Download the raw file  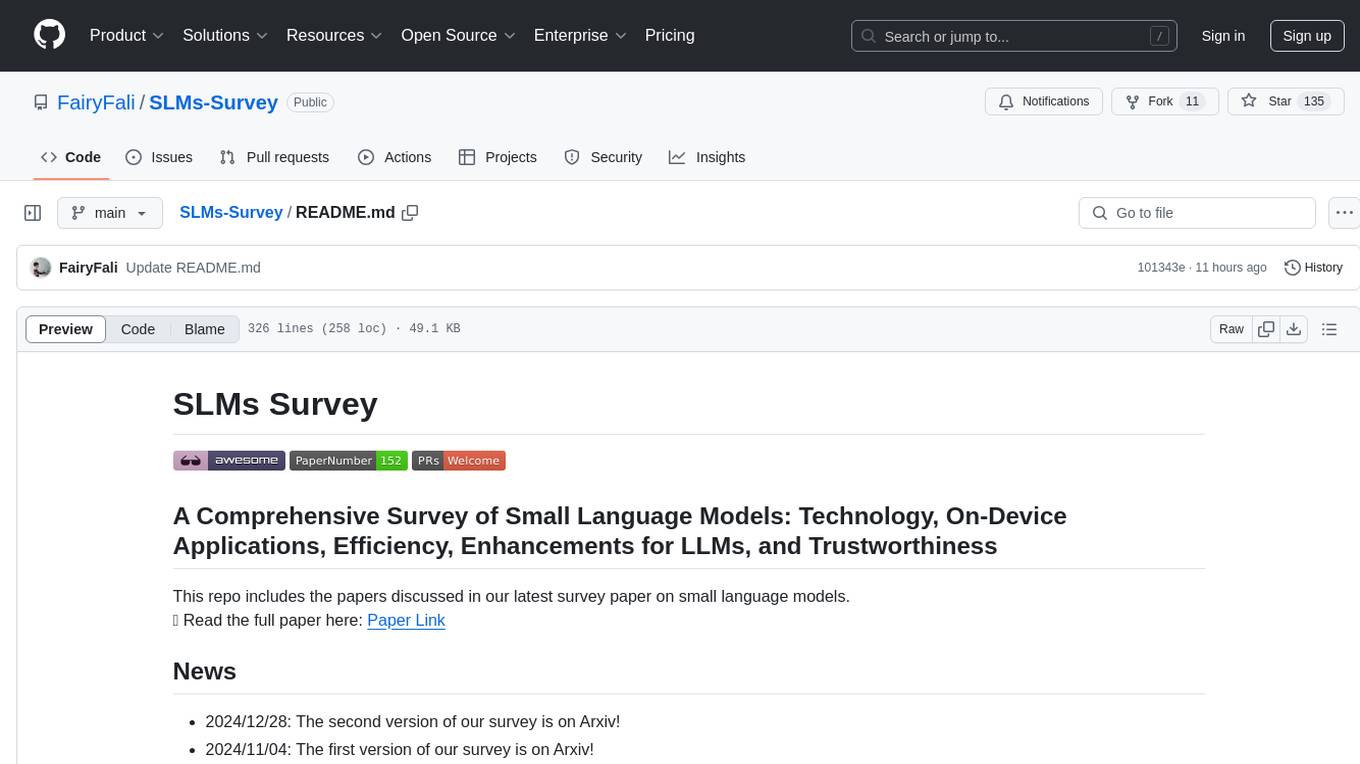coord(1293,329)
